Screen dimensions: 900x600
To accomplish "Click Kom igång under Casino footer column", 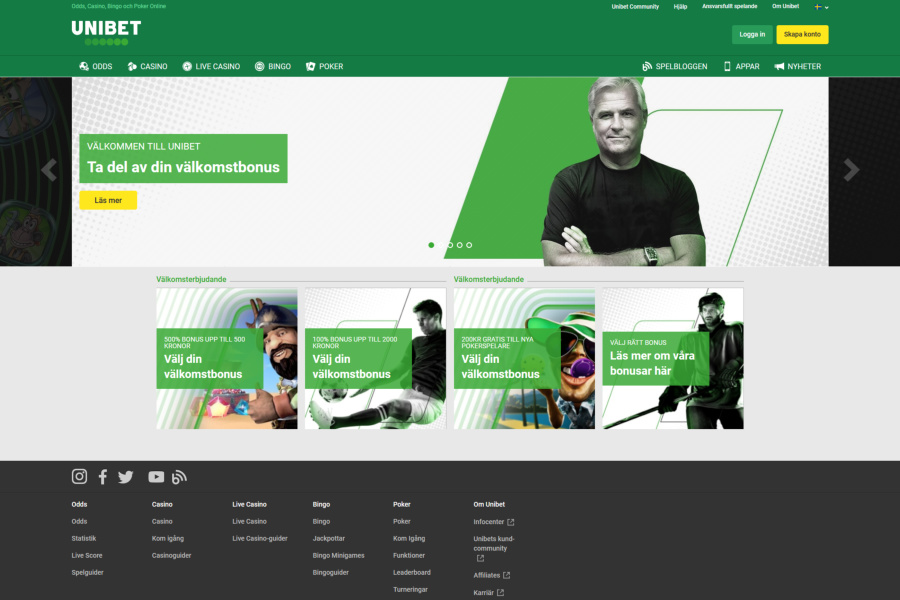I will (x=168, y=539).
